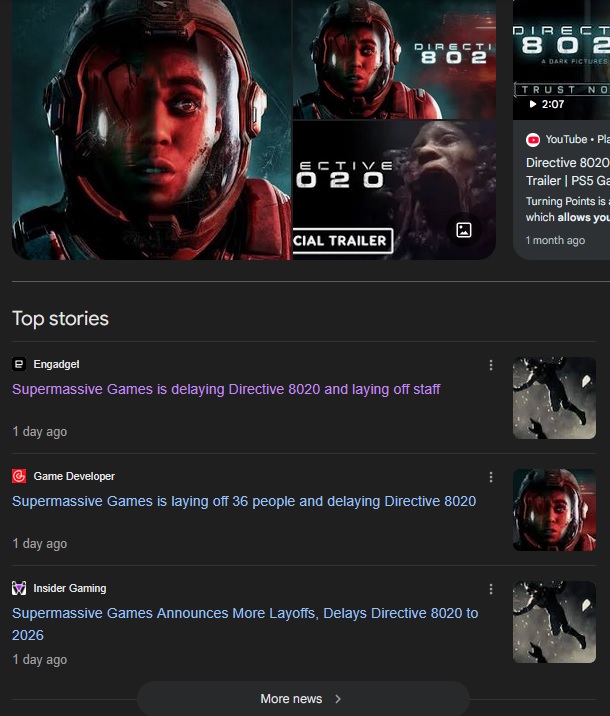Click the Insider Gaming story astronaut thumbnail

click(x=554, y=622)
